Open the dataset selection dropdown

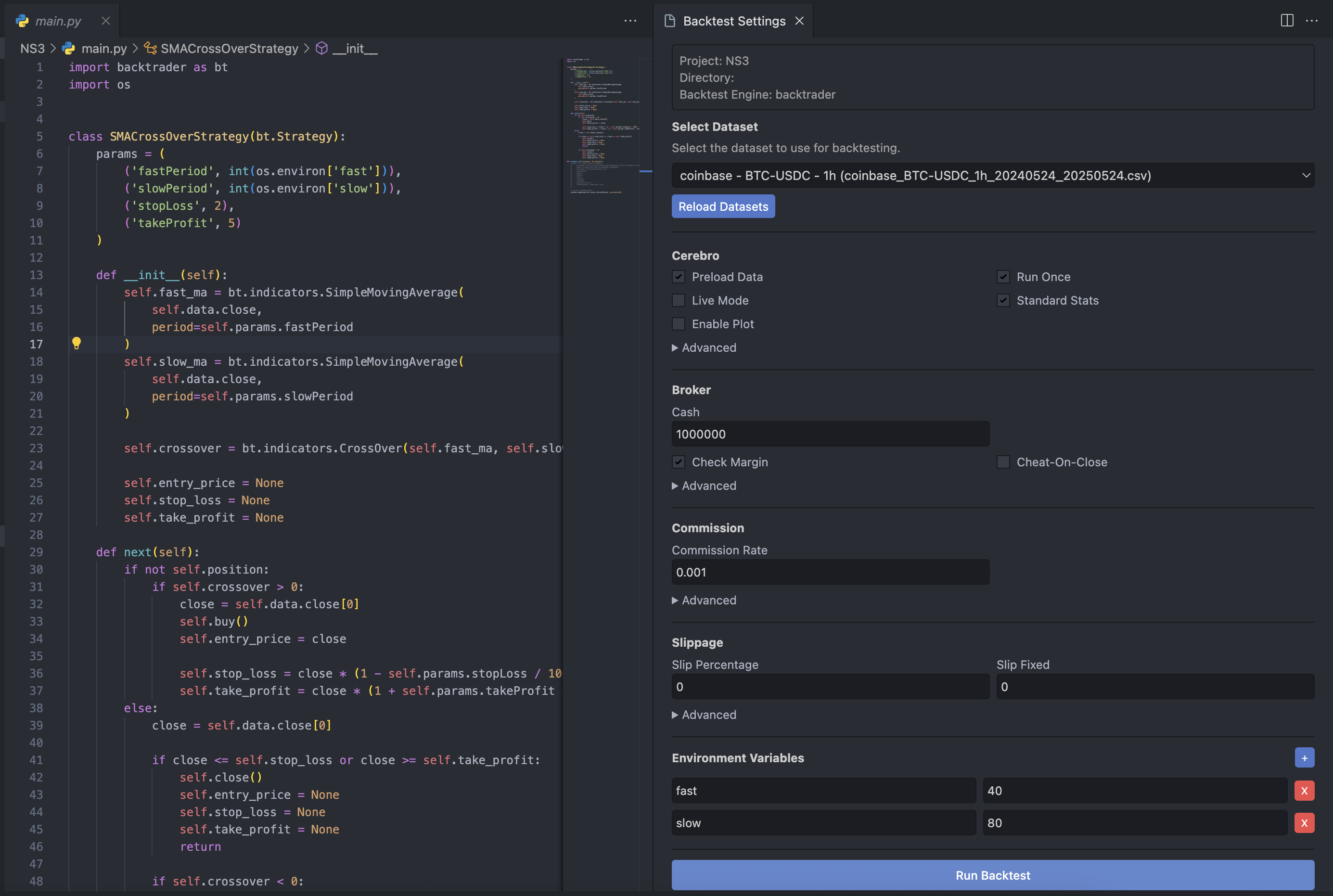coord(992,176)
